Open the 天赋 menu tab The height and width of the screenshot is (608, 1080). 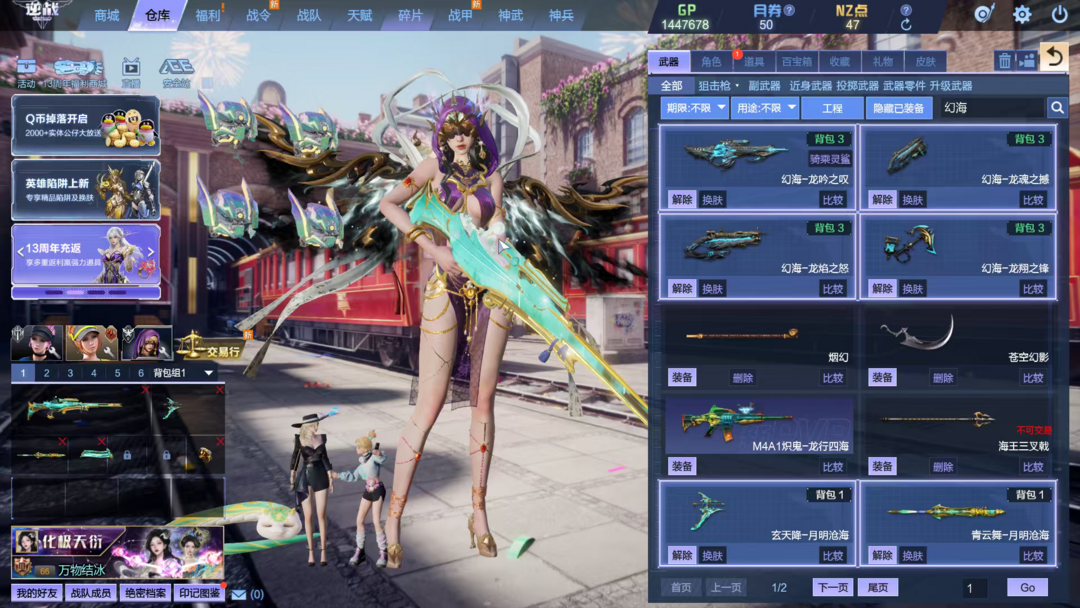[360, 15]
